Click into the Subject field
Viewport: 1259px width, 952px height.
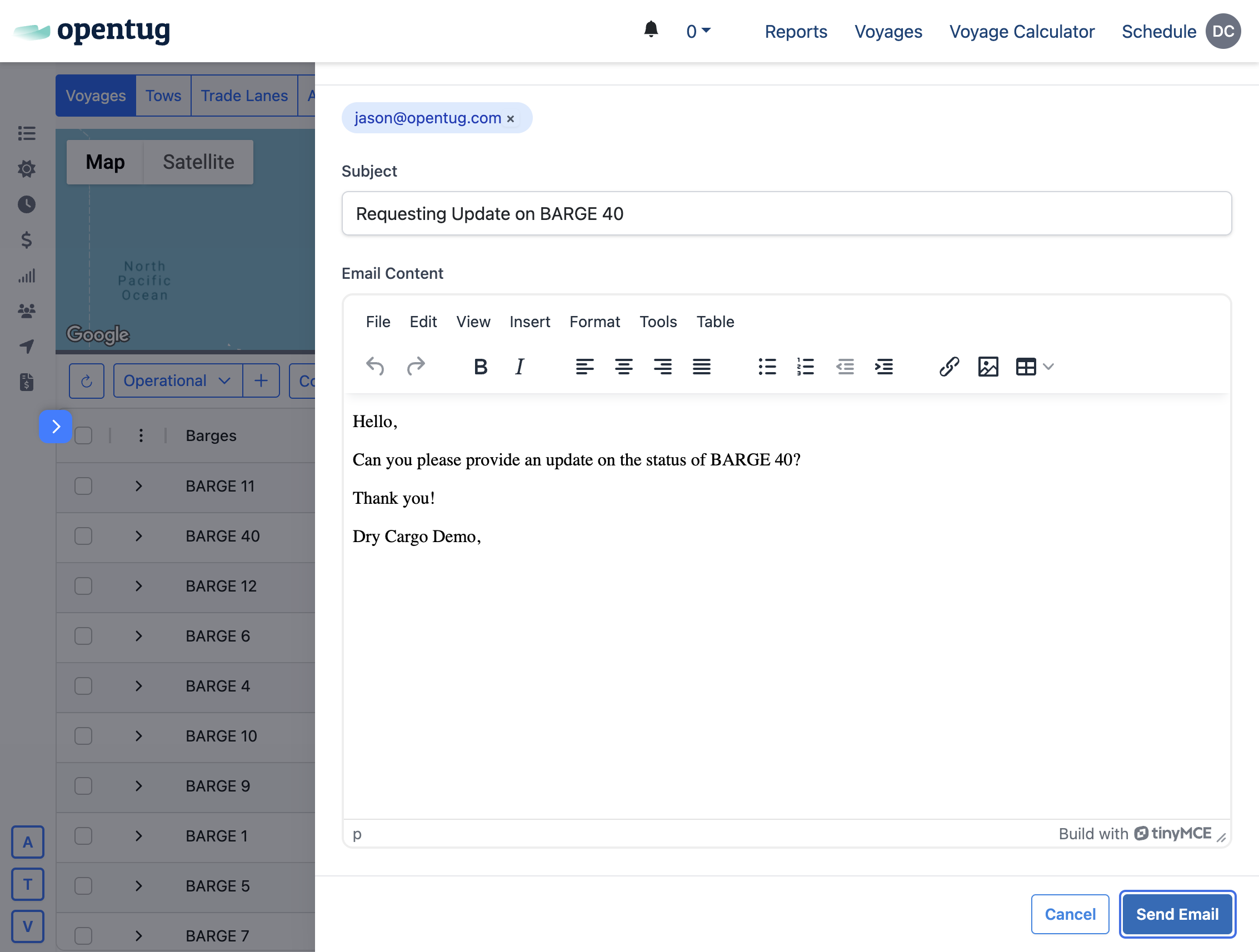coord(786,214)
